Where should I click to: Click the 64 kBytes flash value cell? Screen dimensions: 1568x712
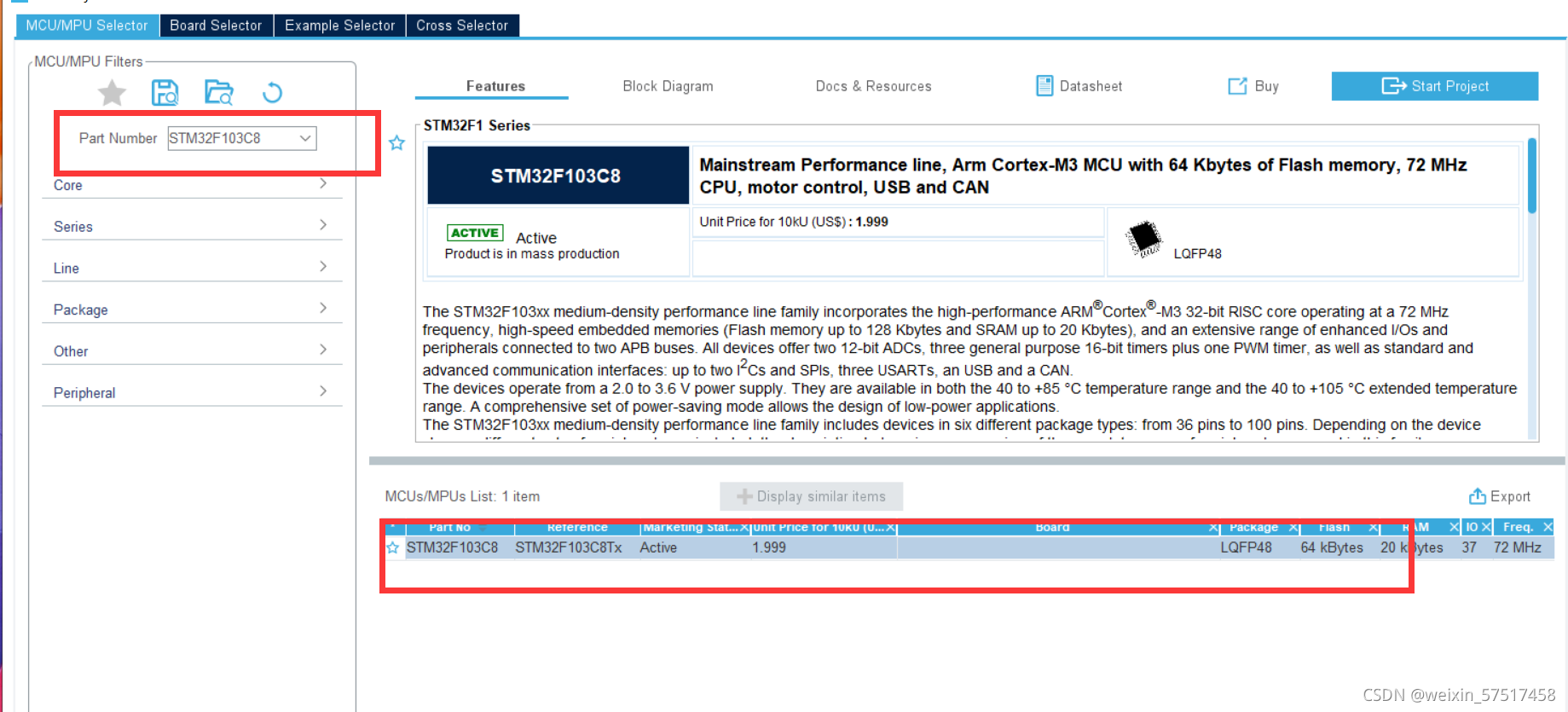click(x=1332, y=547)
